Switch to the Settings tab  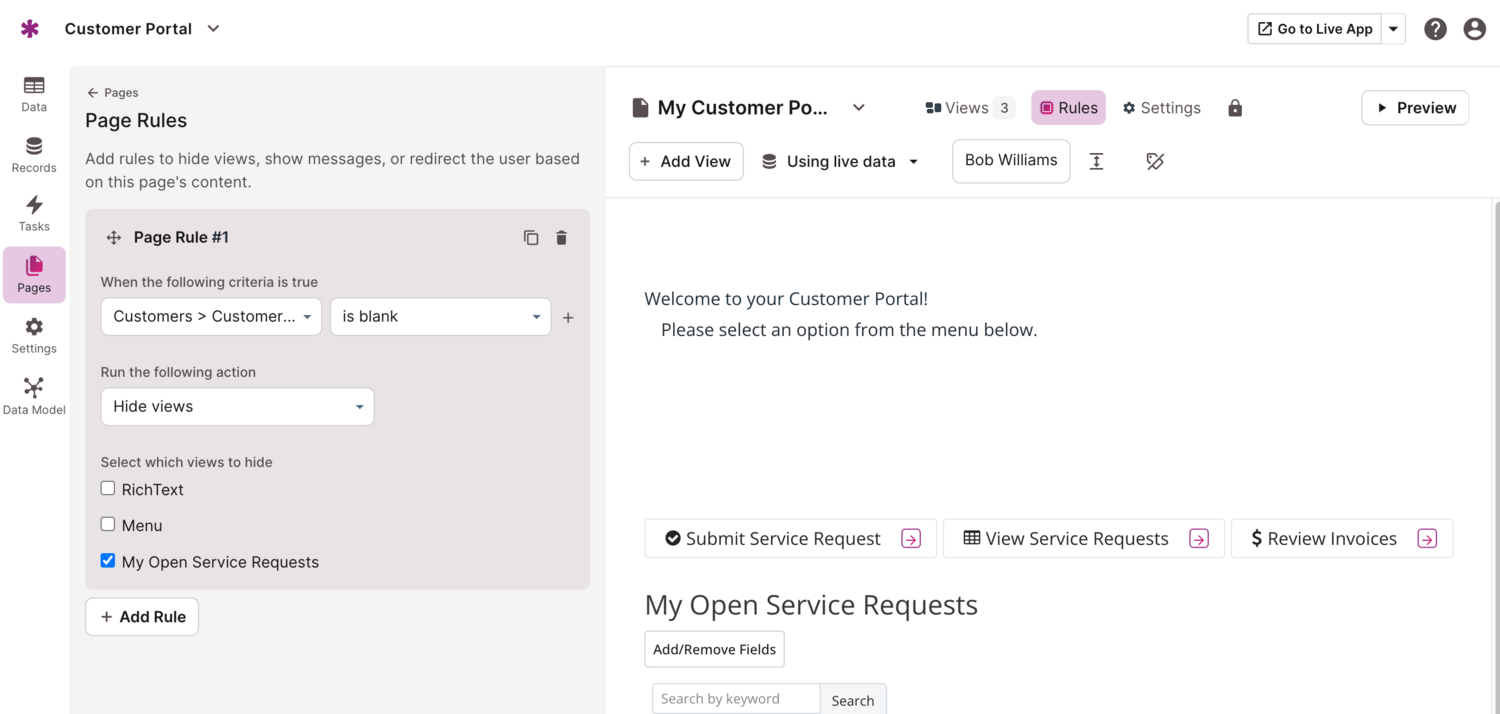(1161, 108)
